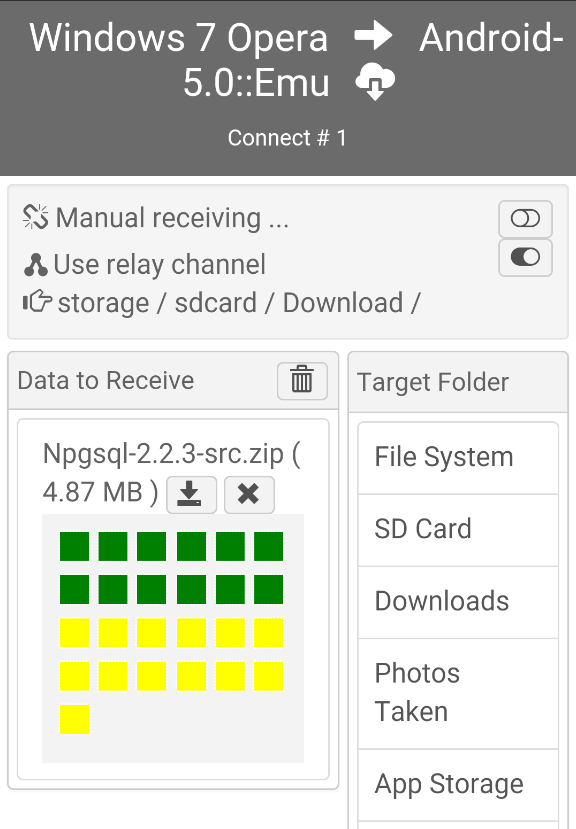Click the Data to Receive header
The width and height of the screenshot is (576, 829).
click(106, 381)
